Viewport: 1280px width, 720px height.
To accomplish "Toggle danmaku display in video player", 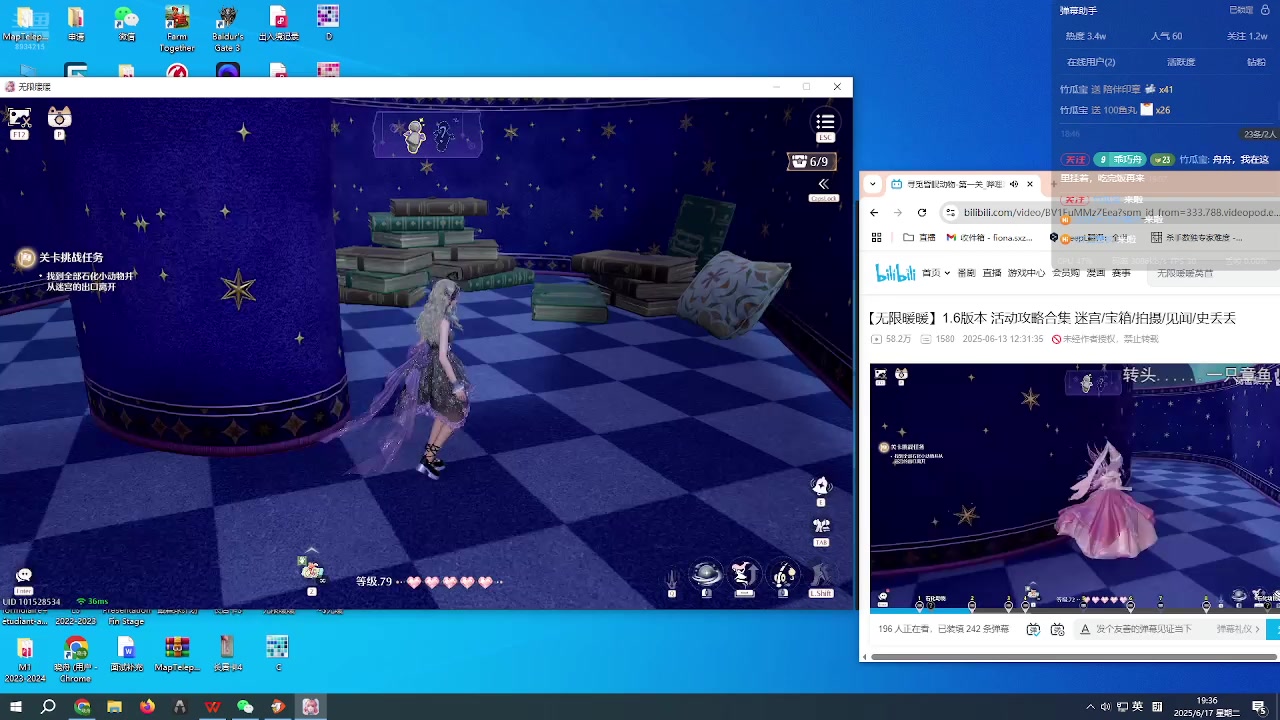I will click(1034, 629).
